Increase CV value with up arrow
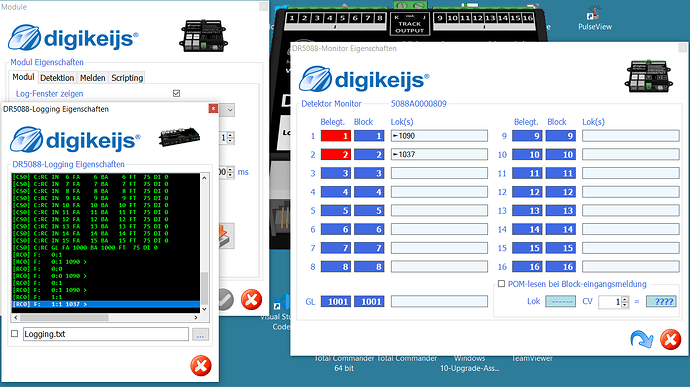Image resolution: width=690 pixels, height=387 pixels. (625, 299)
